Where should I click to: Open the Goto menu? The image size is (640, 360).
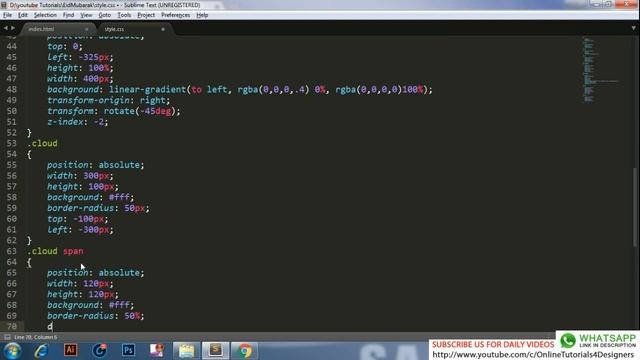pos(104,15)
